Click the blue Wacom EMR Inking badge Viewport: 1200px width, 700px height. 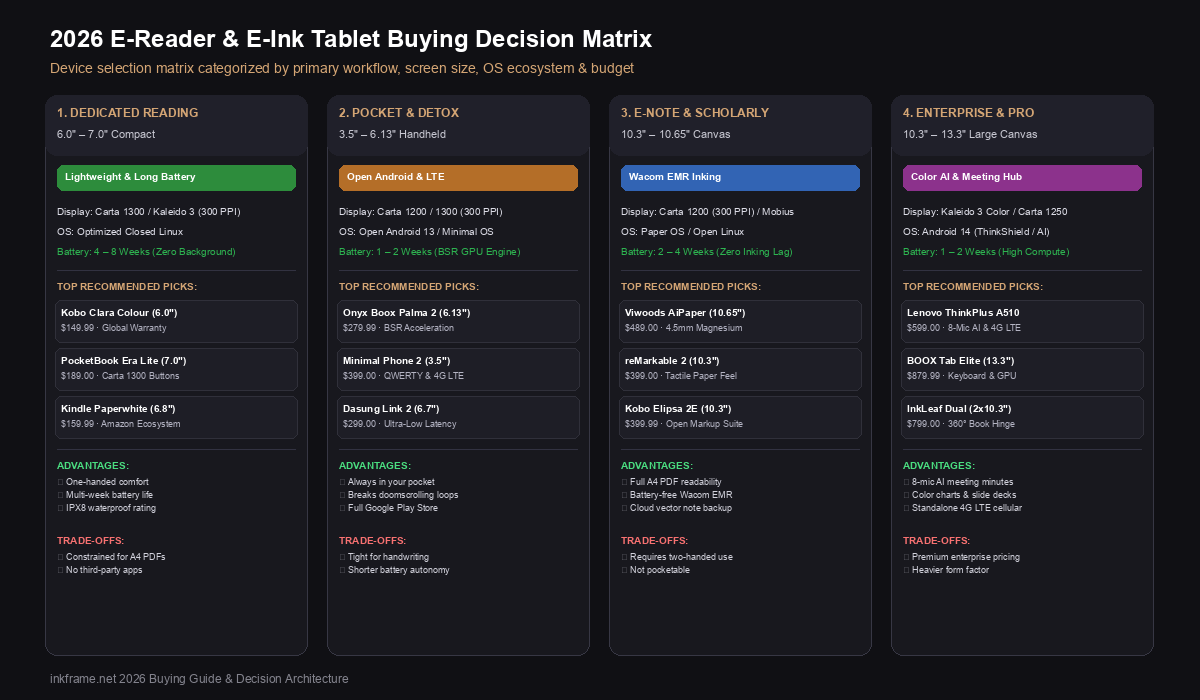[x=740, y=177]
